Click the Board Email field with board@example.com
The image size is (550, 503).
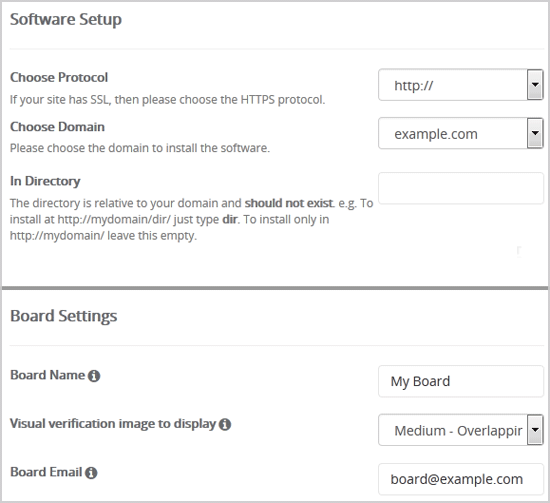(461, 479)
